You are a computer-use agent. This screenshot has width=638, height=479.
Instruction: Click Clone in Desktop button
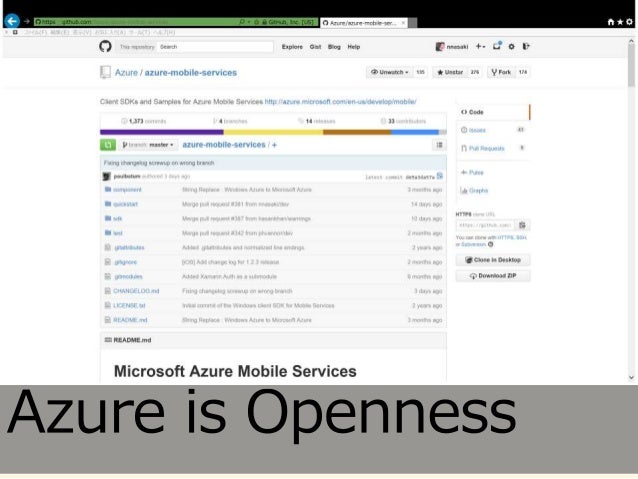(493, 260)
